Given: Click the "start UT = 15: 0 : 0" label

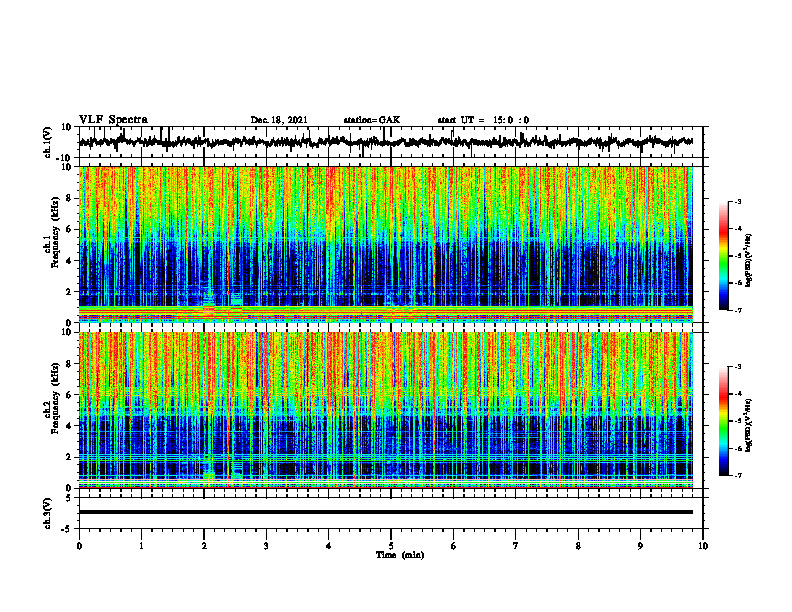Looking at the screenshot, I should tap(483, 120).
